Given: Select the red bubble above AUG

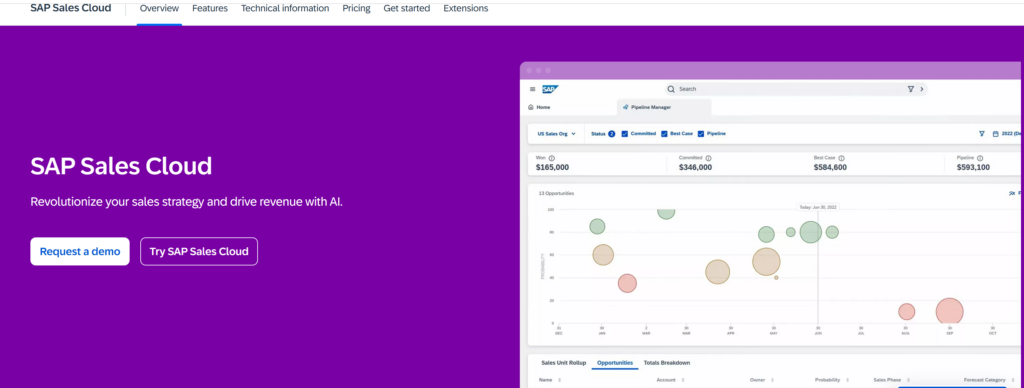Looking at the screenshot, I should 906,312.
